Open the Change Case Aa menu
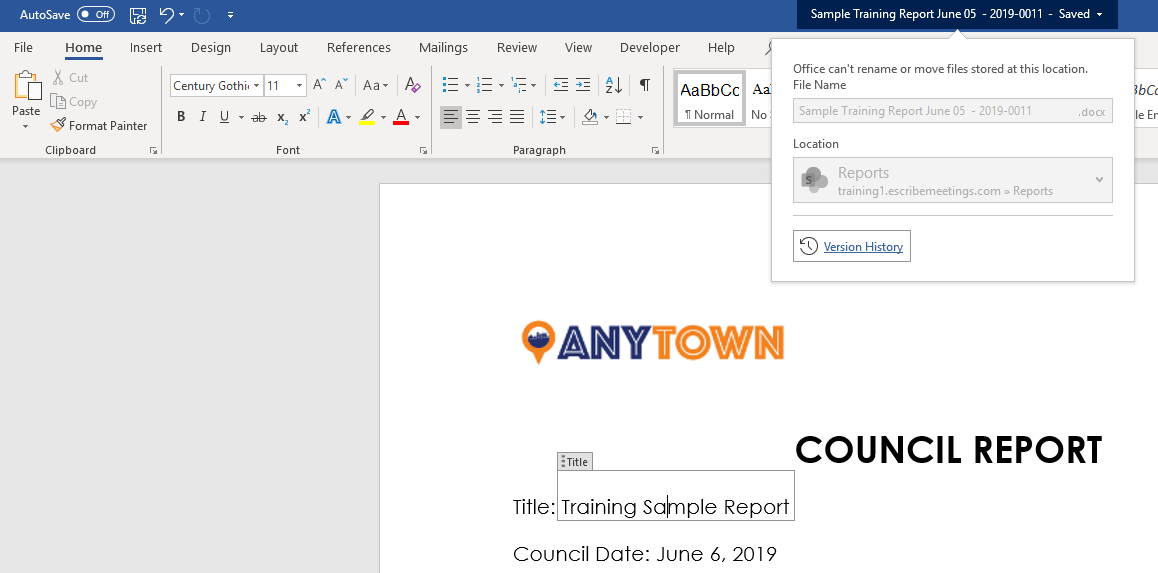1158x573 pixels. coord(375,86)
